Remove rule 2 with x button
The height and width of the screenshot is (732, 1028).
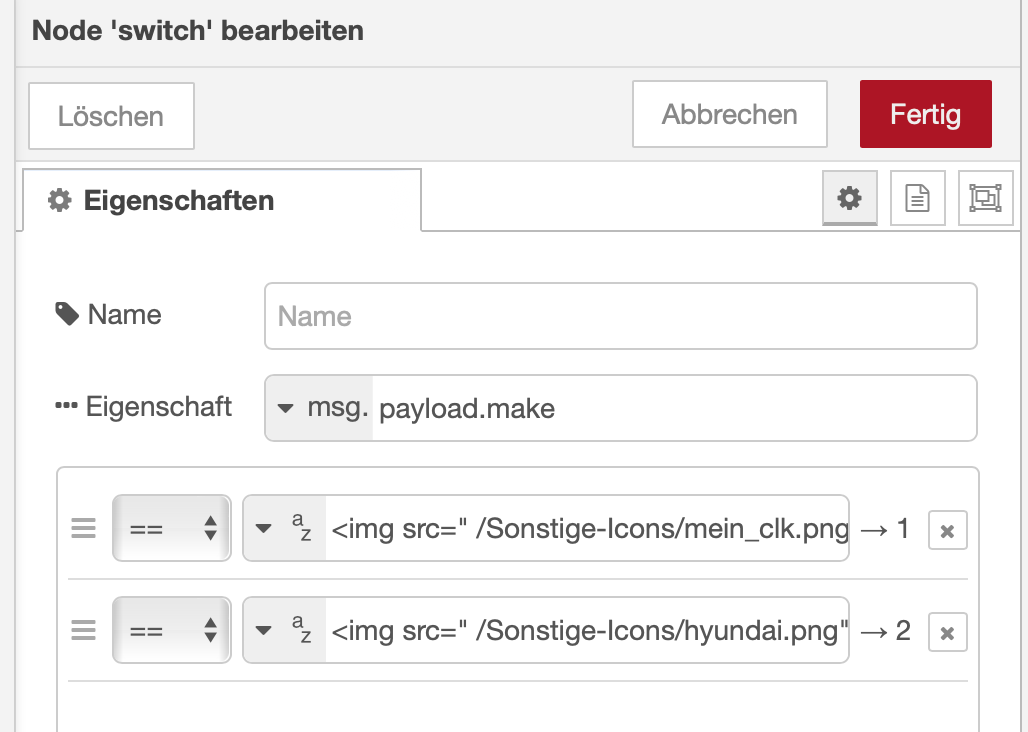click(x=947, y=632)
